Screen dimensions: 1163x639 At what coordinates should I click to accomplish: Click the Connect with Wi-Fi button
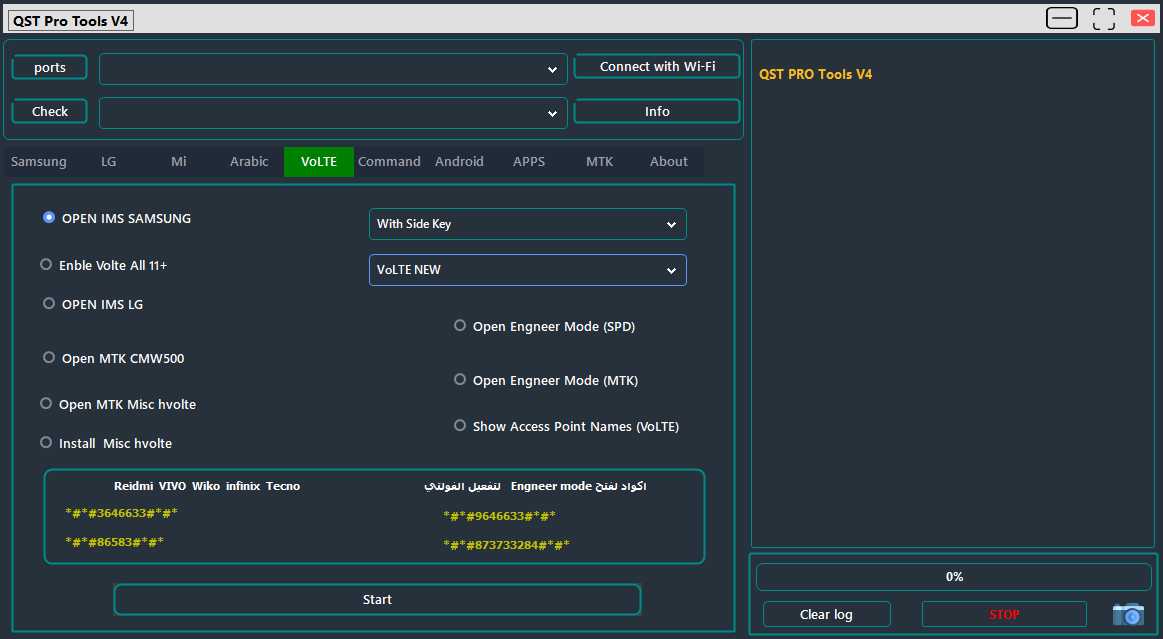(656, 66)
